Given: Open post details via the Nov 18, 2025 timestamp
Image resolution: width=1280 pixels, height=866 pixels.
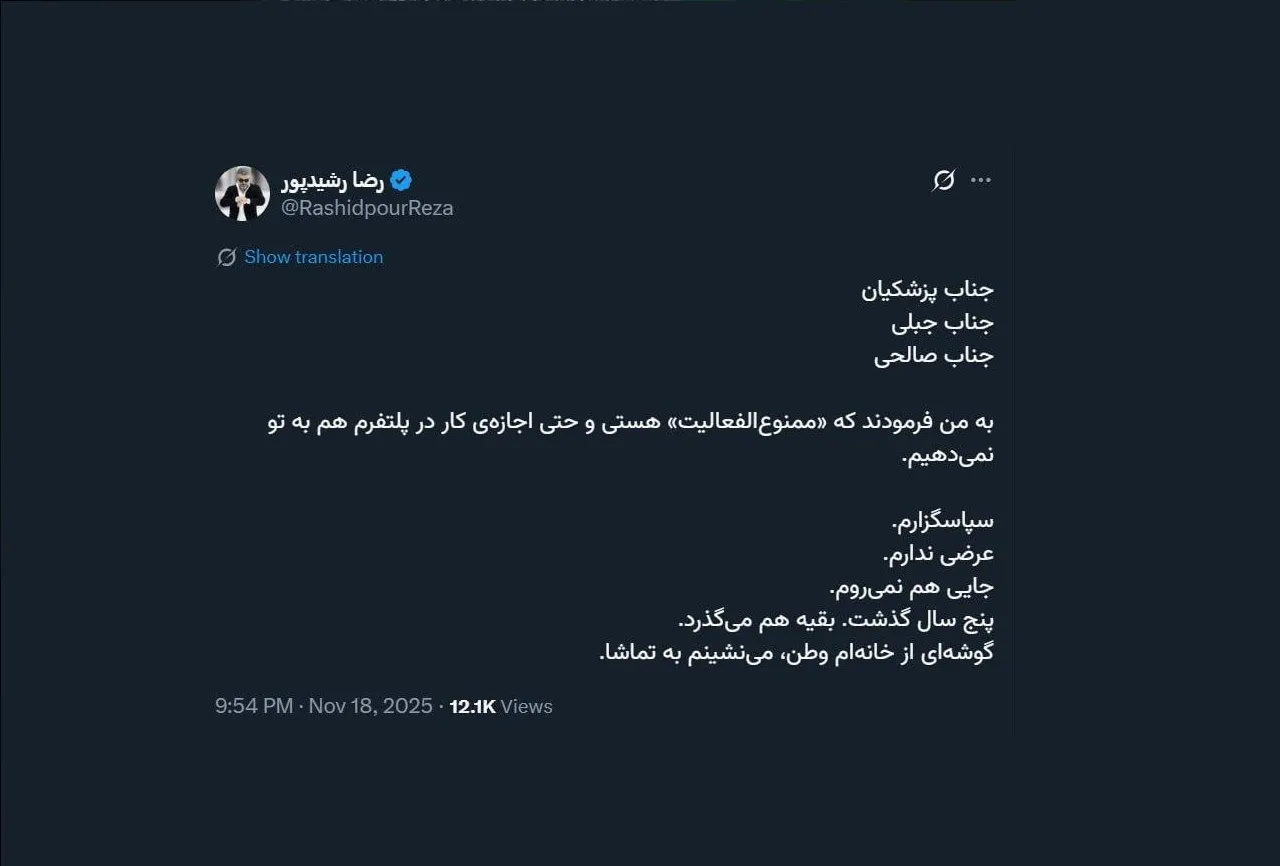Looking at the screenshot, I should point(371,706).
